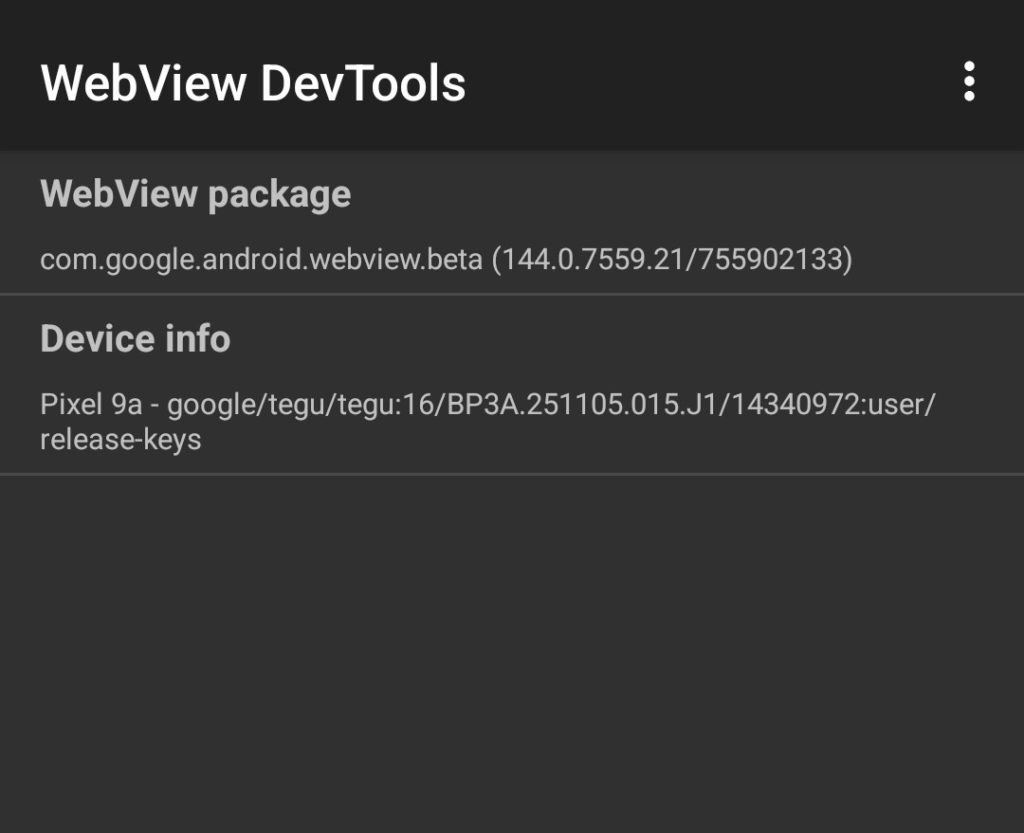Click the WebView DevTools title

click(x=253, y=83)
